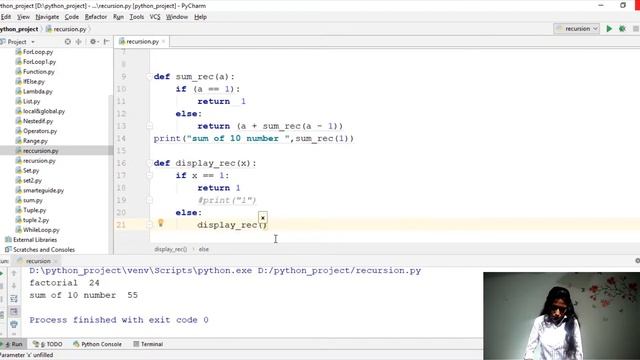This screenshot has height=360, width=640.
Task: Toggle the Run tool window button
Action: point(12,344)
